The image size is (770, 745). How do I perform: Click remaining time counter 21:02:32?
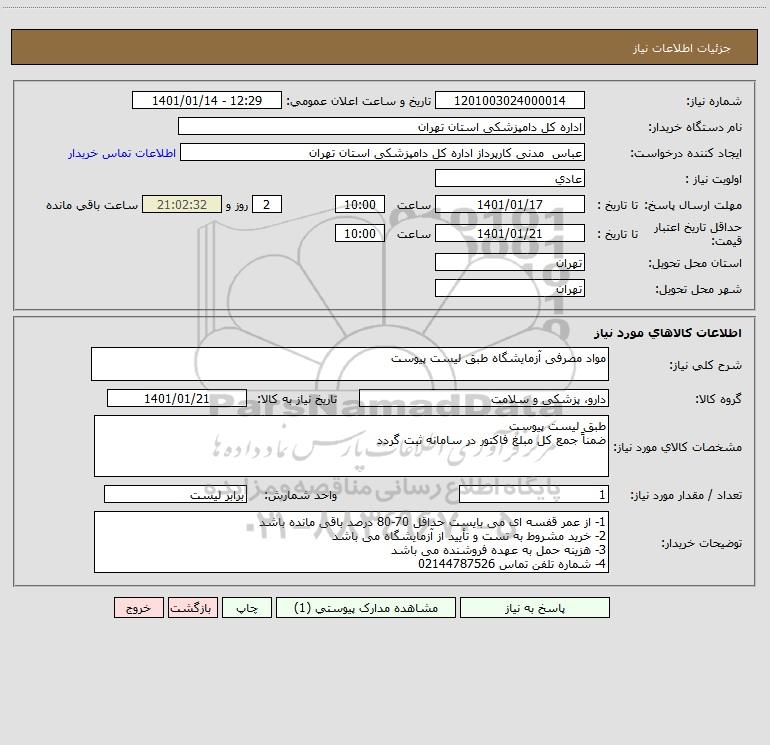point(182,204)
